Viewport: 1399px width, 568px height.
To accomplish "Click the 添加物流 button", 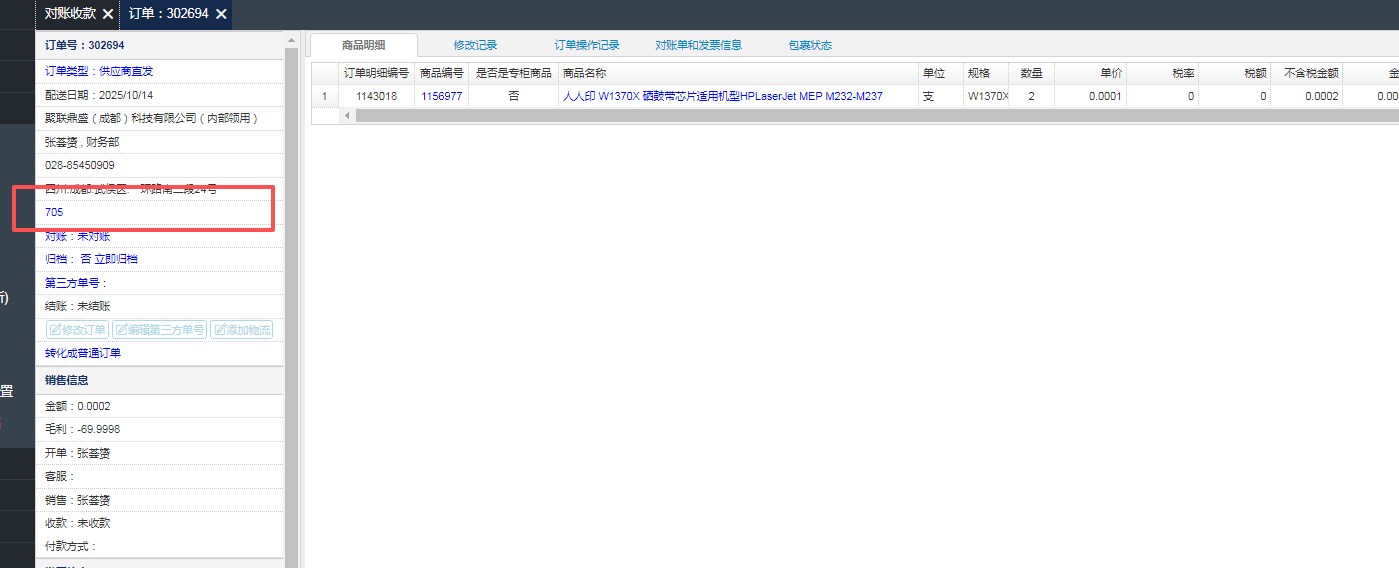I will (x=241, y=330).
